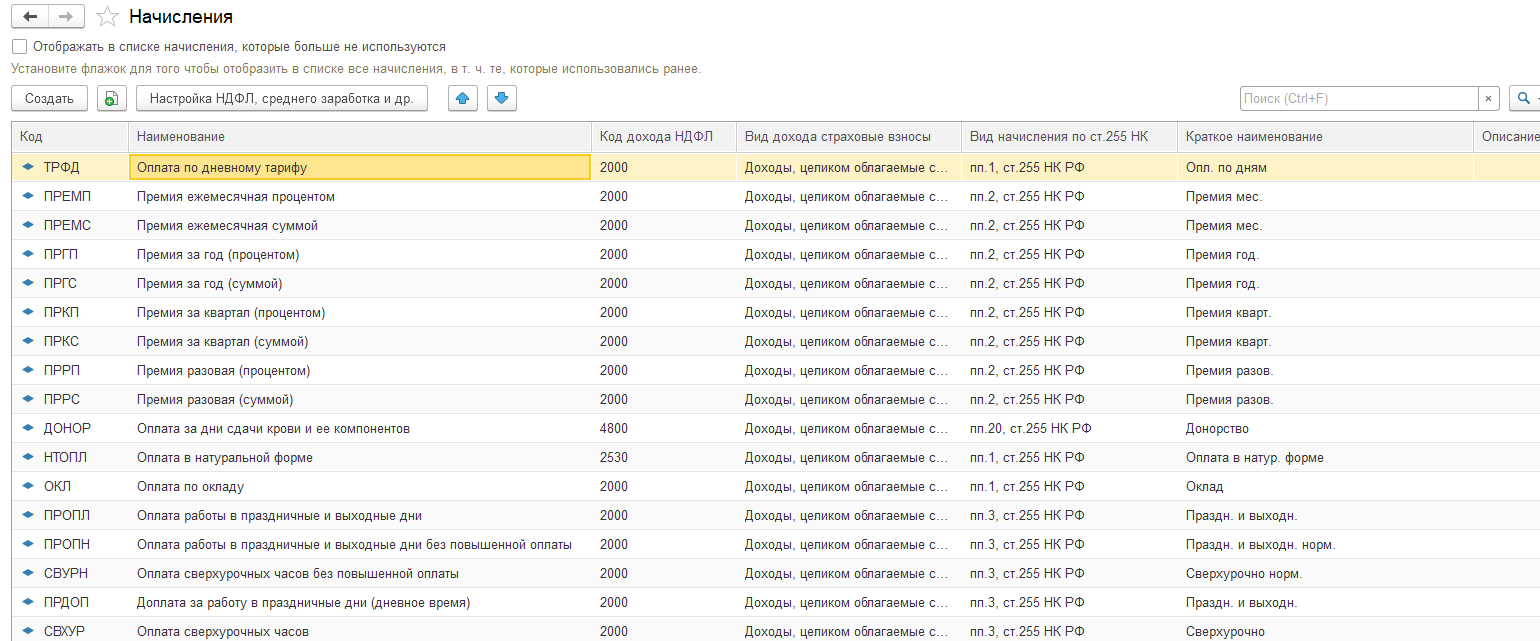The width and height of the screenshot is (1540, 641).
Task: Click the forward navigation arrow
Action: 67,17
